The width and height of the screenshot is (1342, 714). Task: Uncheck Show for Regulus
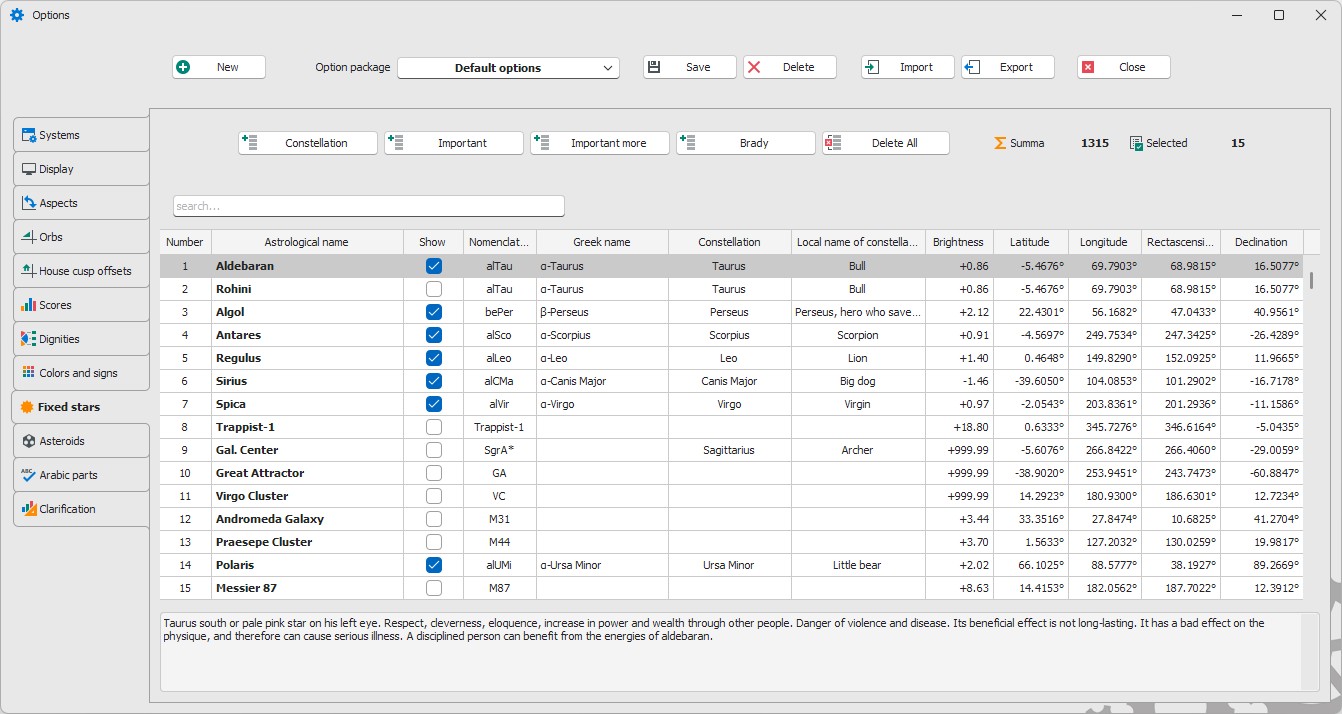[433, 358]
